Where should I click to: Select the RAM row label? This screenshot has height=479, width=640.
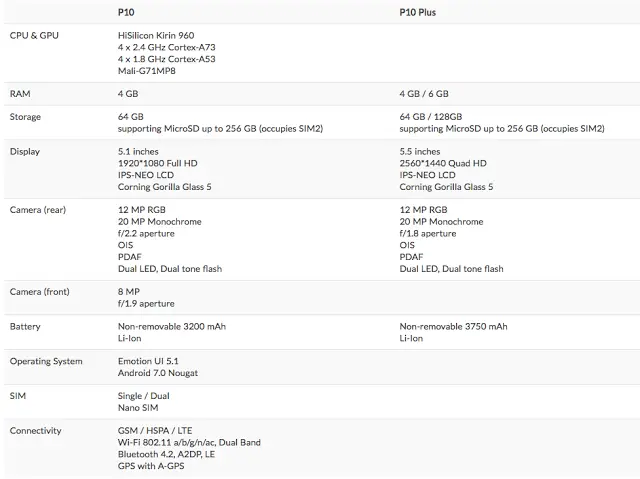[20, 94]
